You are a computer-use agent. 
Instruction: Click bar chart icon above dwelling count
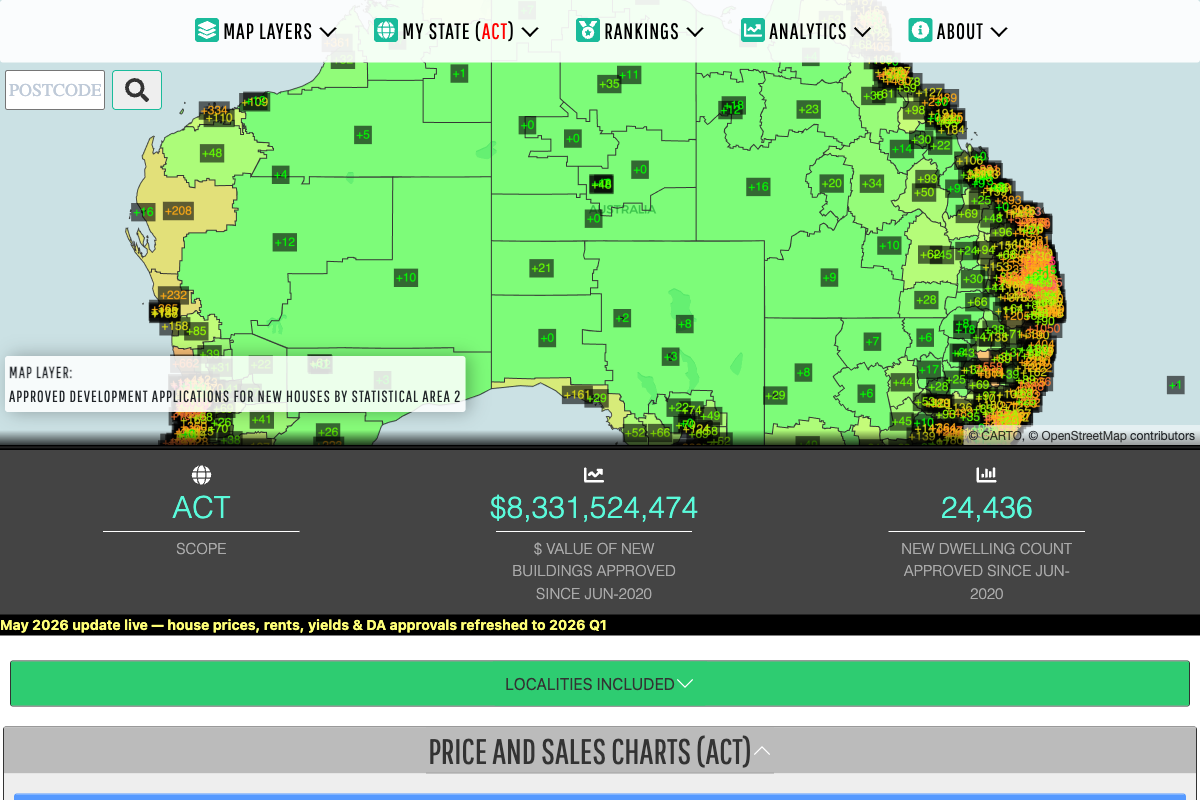pyautogui.click(x=986, y=474)
